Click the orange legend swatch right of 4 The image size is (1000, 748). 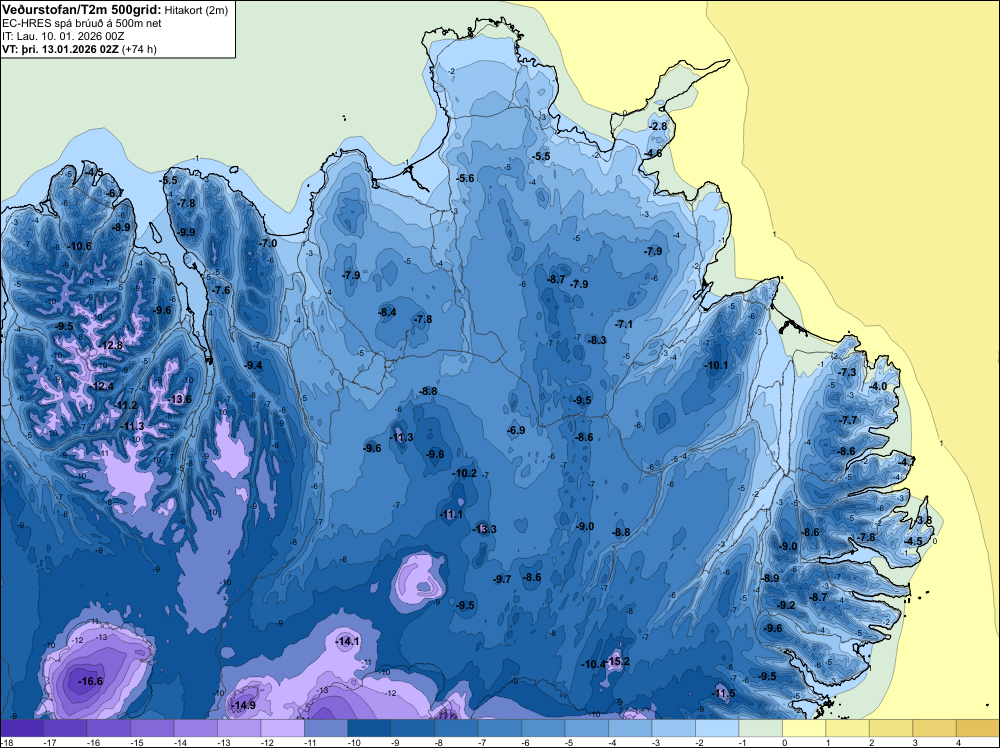(977, 728)
